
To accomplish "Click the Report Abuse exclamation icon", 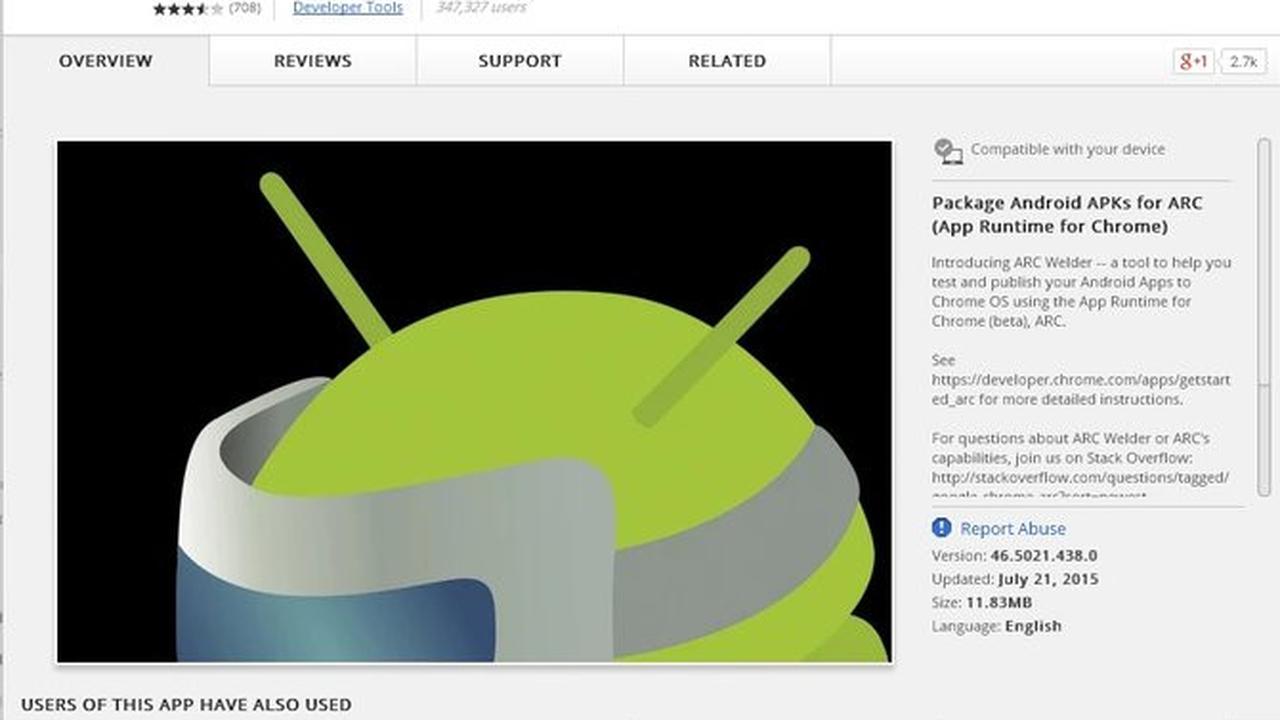I will click(x=941, y=528).
